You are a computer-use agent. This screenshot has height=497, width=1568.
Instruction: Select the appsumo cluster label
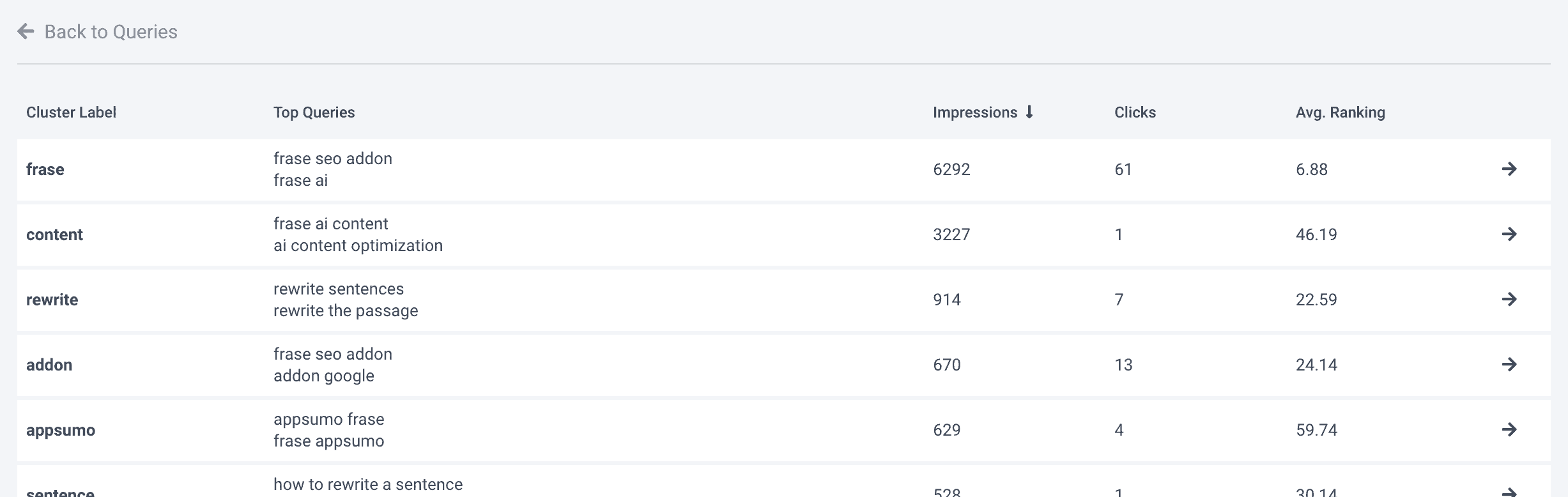pos(61,431)
